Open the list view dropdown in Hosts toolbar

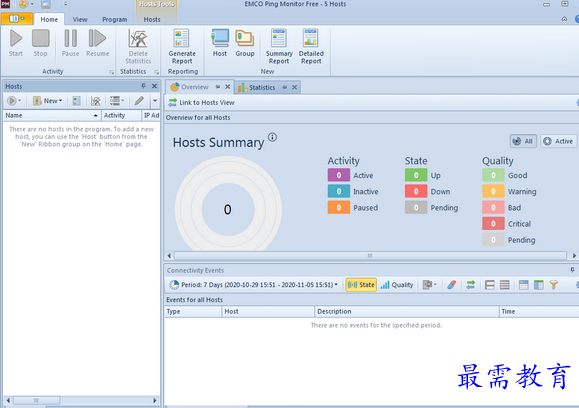click(x=117, y=100)
